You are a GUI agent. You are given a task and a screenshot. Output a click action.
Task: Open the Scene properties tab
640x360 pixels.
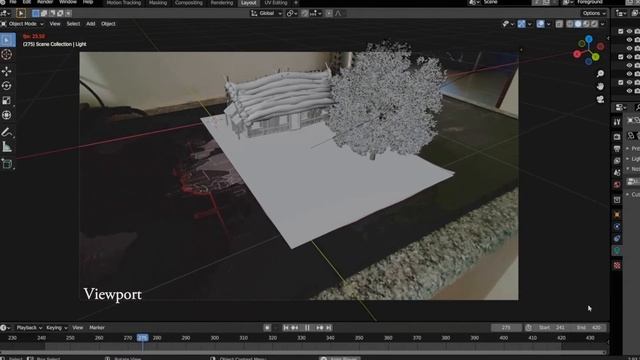[617, 172]
